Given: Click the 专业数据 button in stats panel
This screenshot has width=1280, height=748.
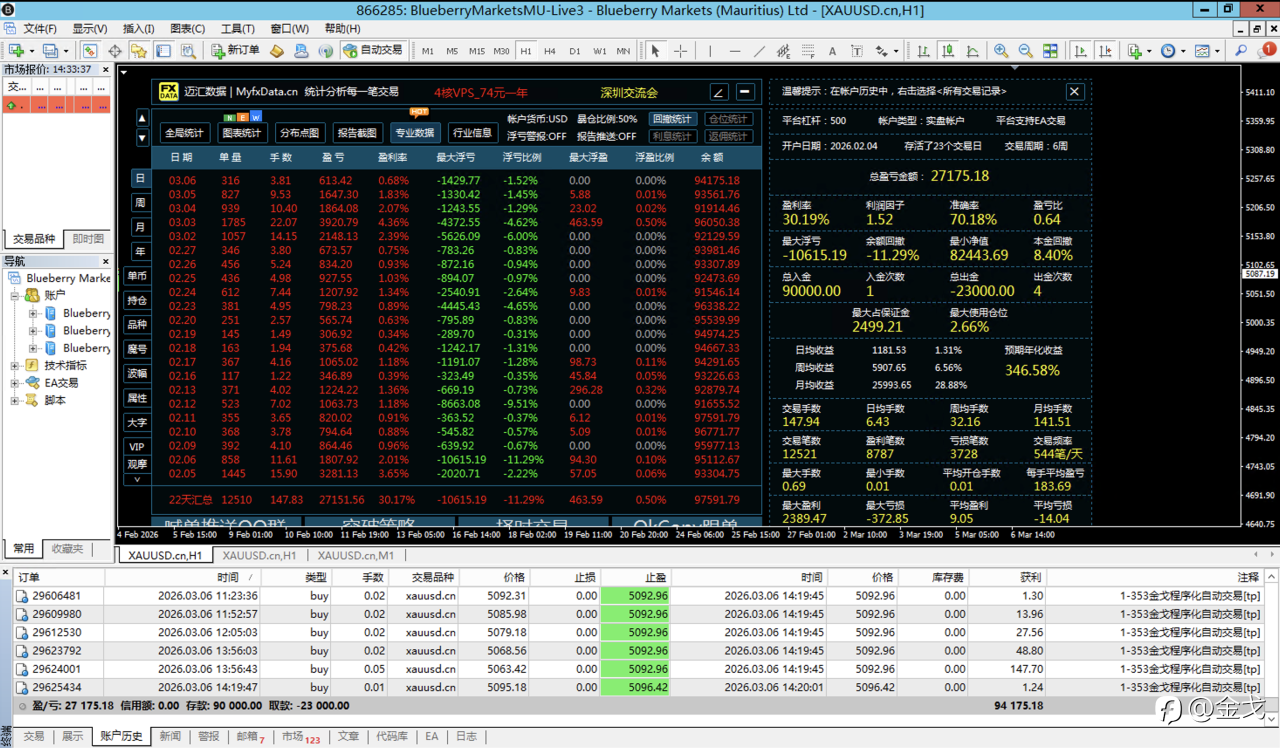Looking at the screenshot, I should pyautogui.click(x=414, y=133).
